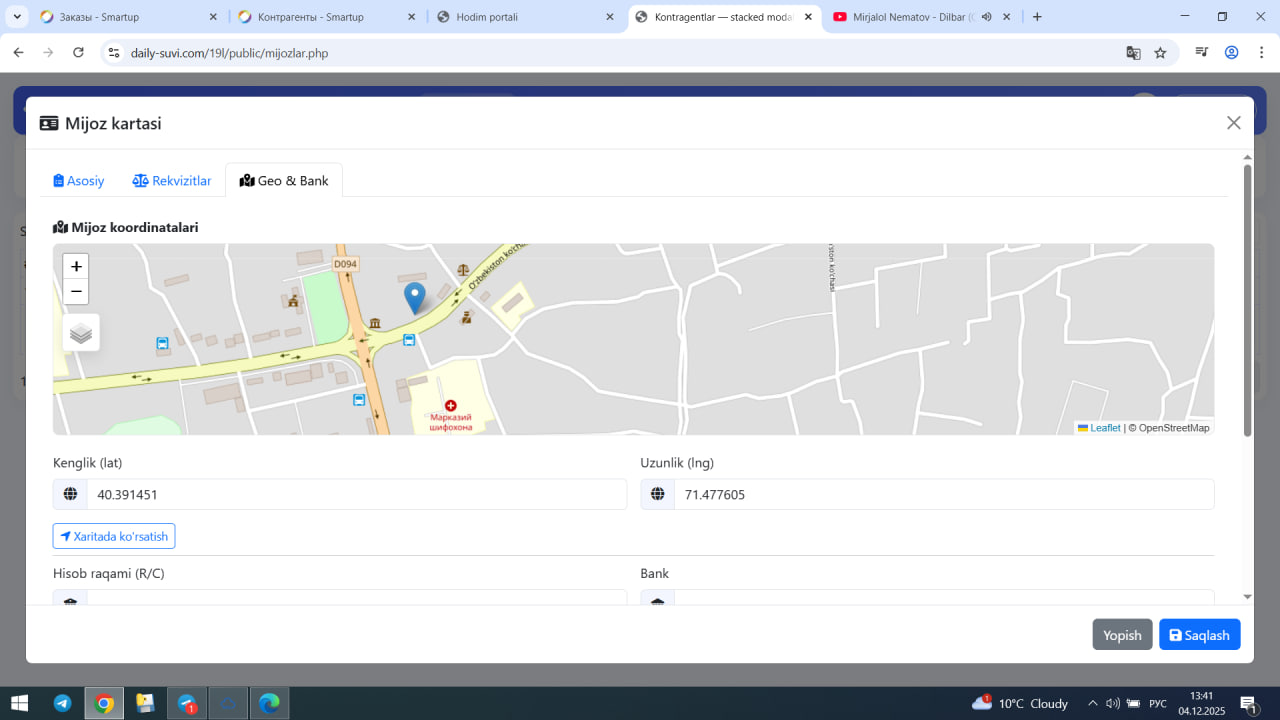
Task: Zoom out on the map
Action: click(76, 291)
